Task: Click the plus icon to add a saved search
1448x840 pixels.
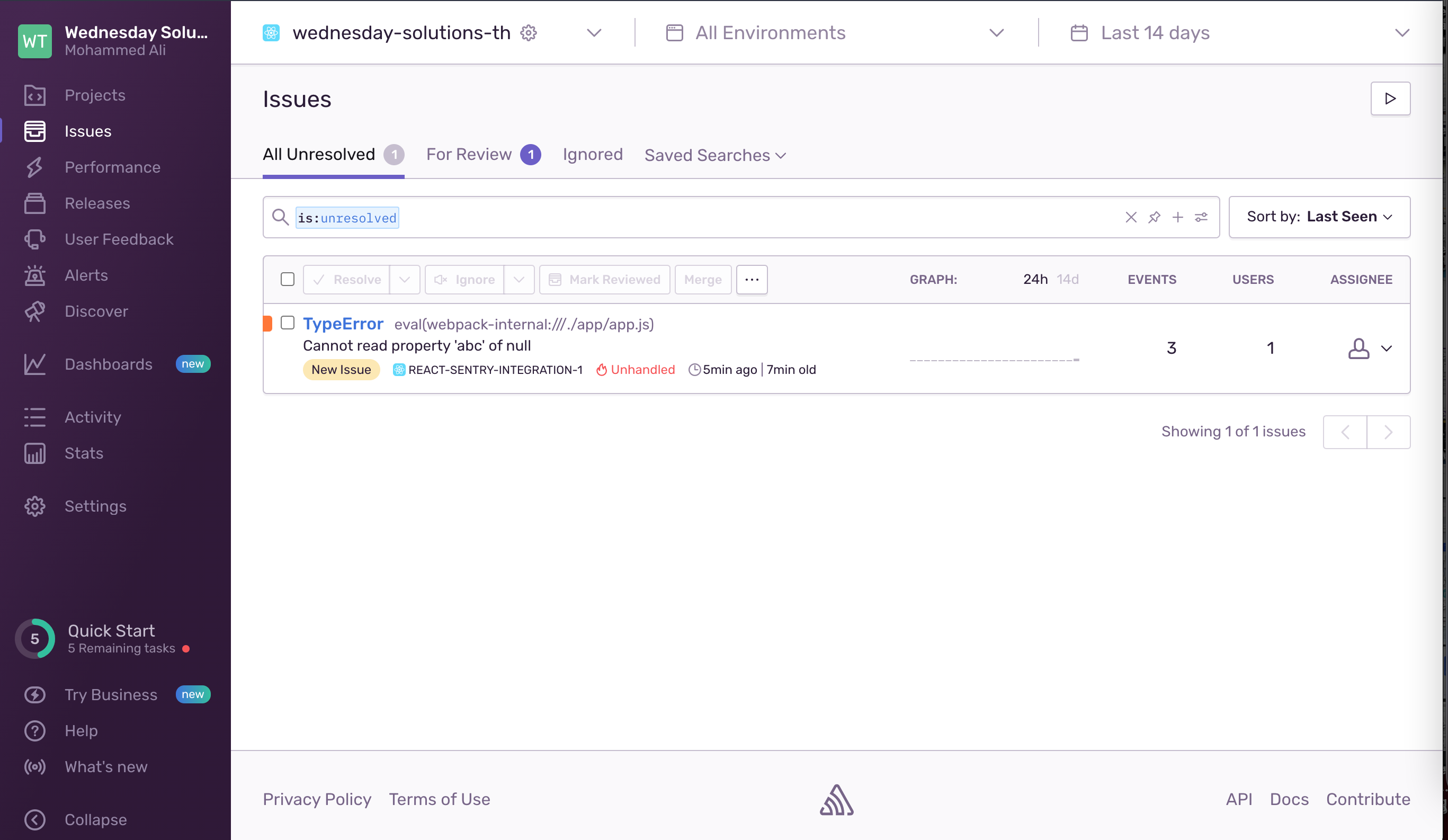Action: pyautogui.click(x=1177, y=217)
